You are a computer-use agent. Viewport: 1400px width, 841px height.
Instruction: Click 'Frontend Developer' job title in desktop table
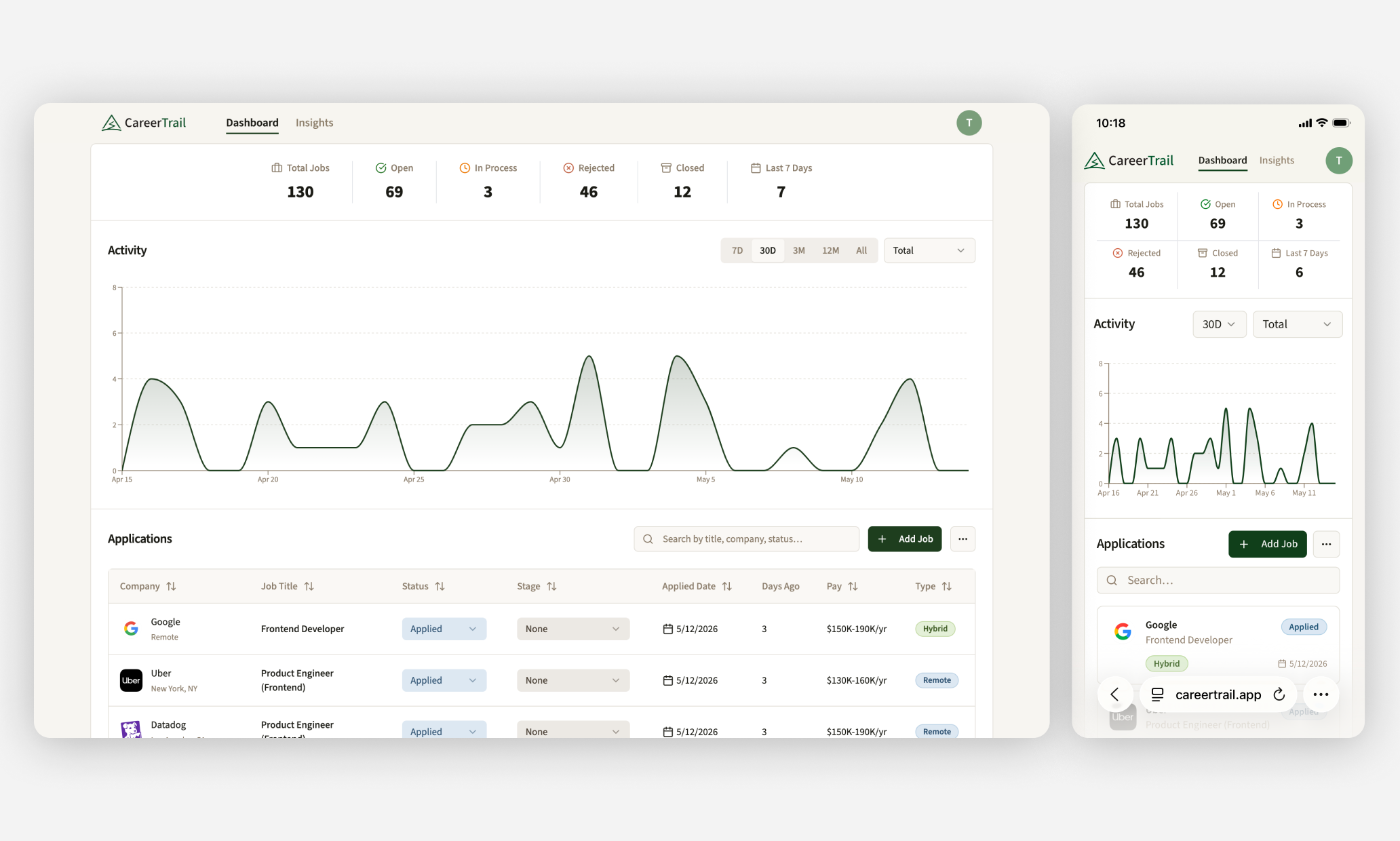pos(303,629)
